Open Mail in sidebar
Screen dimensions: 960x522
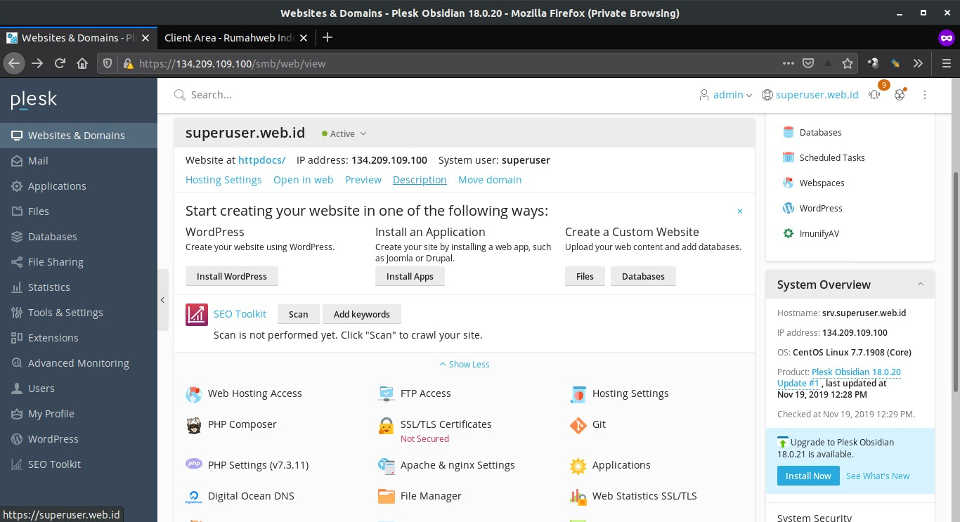click(78, 161)
